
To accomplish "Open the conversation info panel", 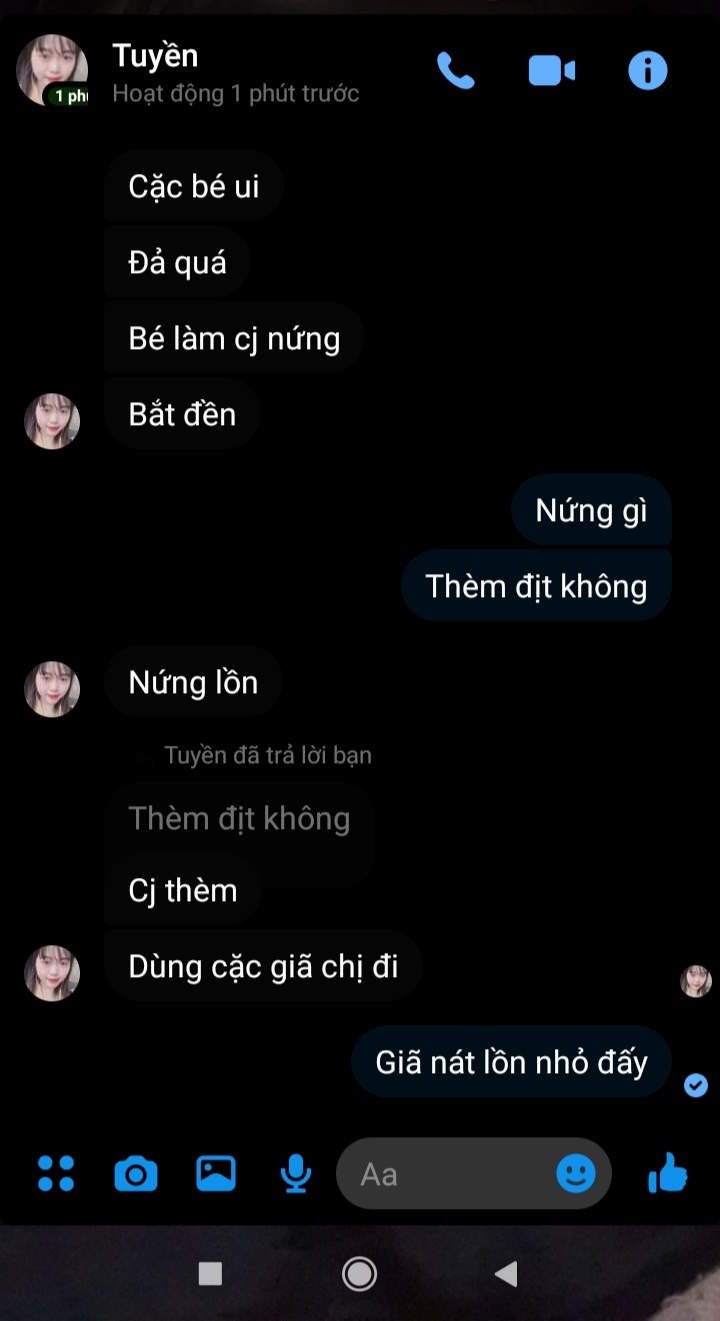I will tap(647, 71).
